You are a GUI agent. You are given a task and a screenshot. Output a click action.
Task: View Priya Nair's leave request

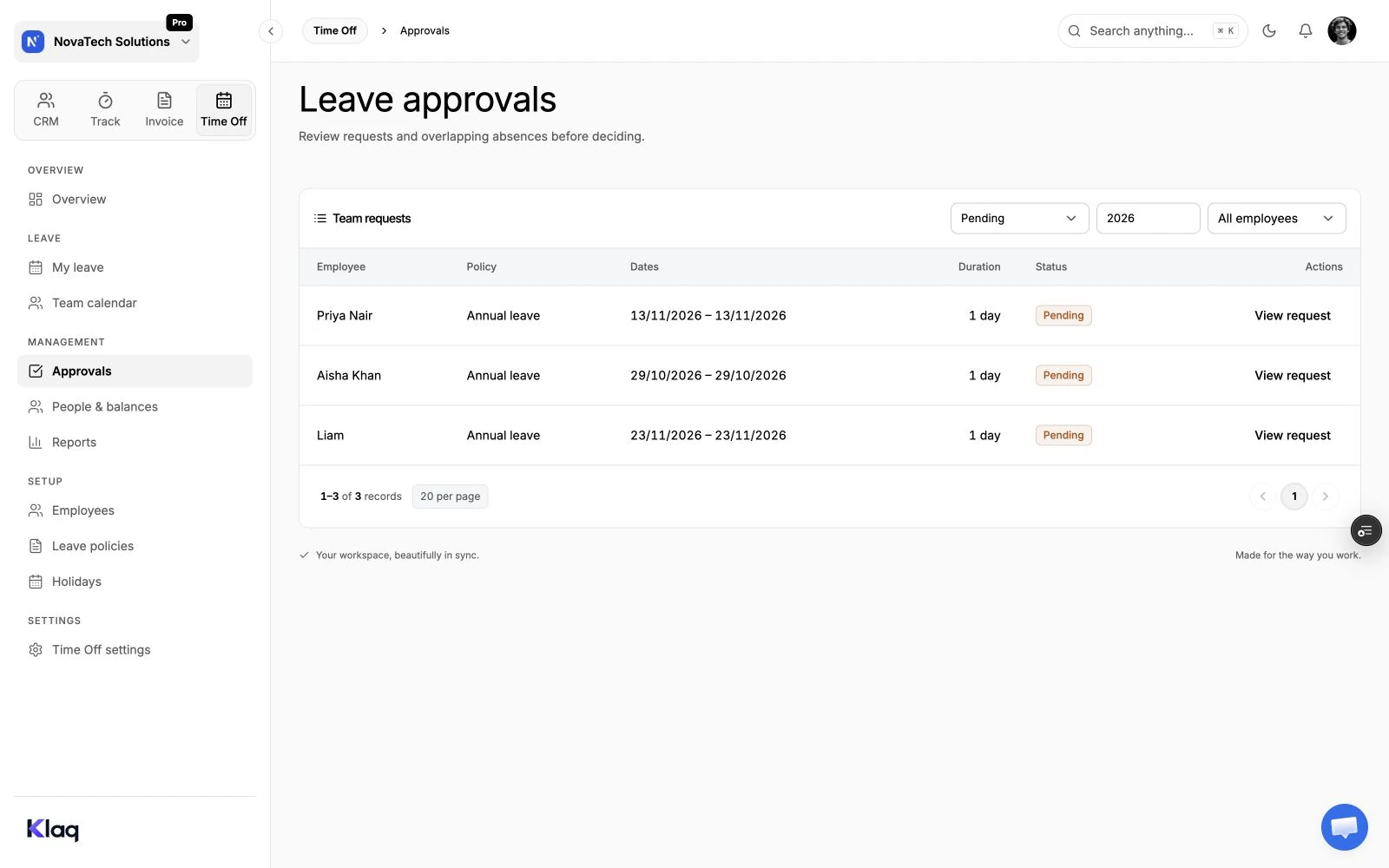[1292, 316]
